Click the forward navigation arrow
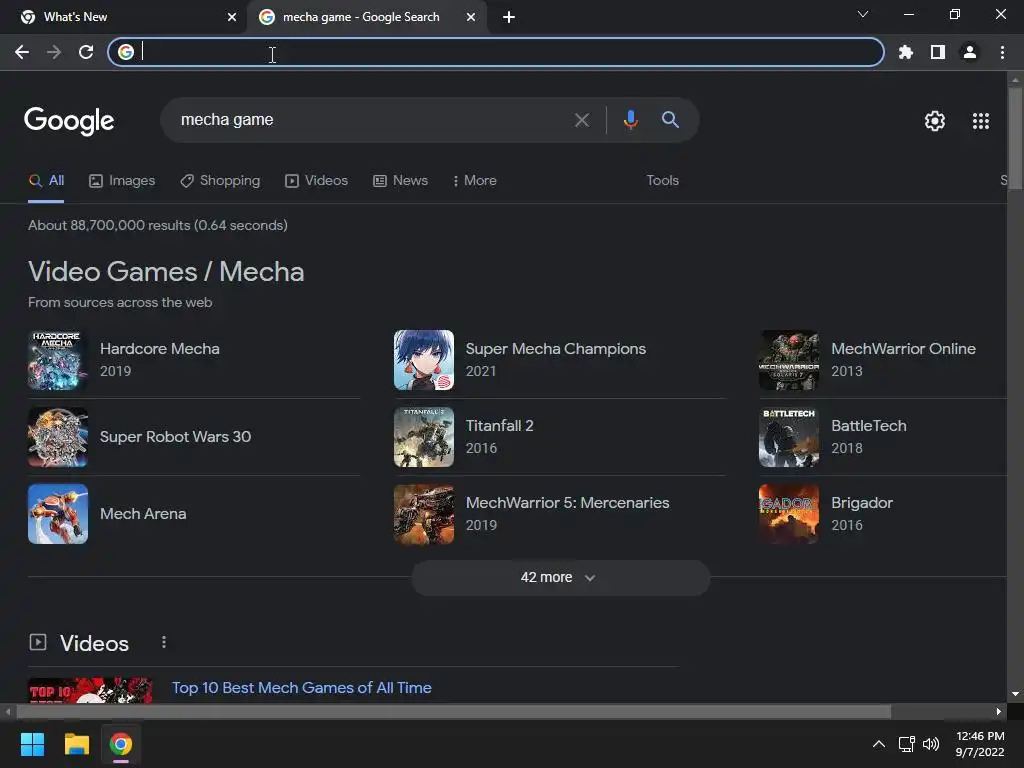1024x768 pixels. coord(54,52)
